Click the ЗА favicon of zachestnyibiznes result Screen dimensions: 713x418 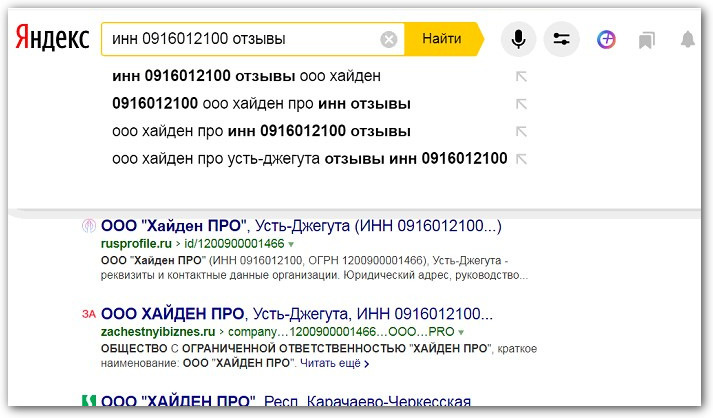click(89, 314)
